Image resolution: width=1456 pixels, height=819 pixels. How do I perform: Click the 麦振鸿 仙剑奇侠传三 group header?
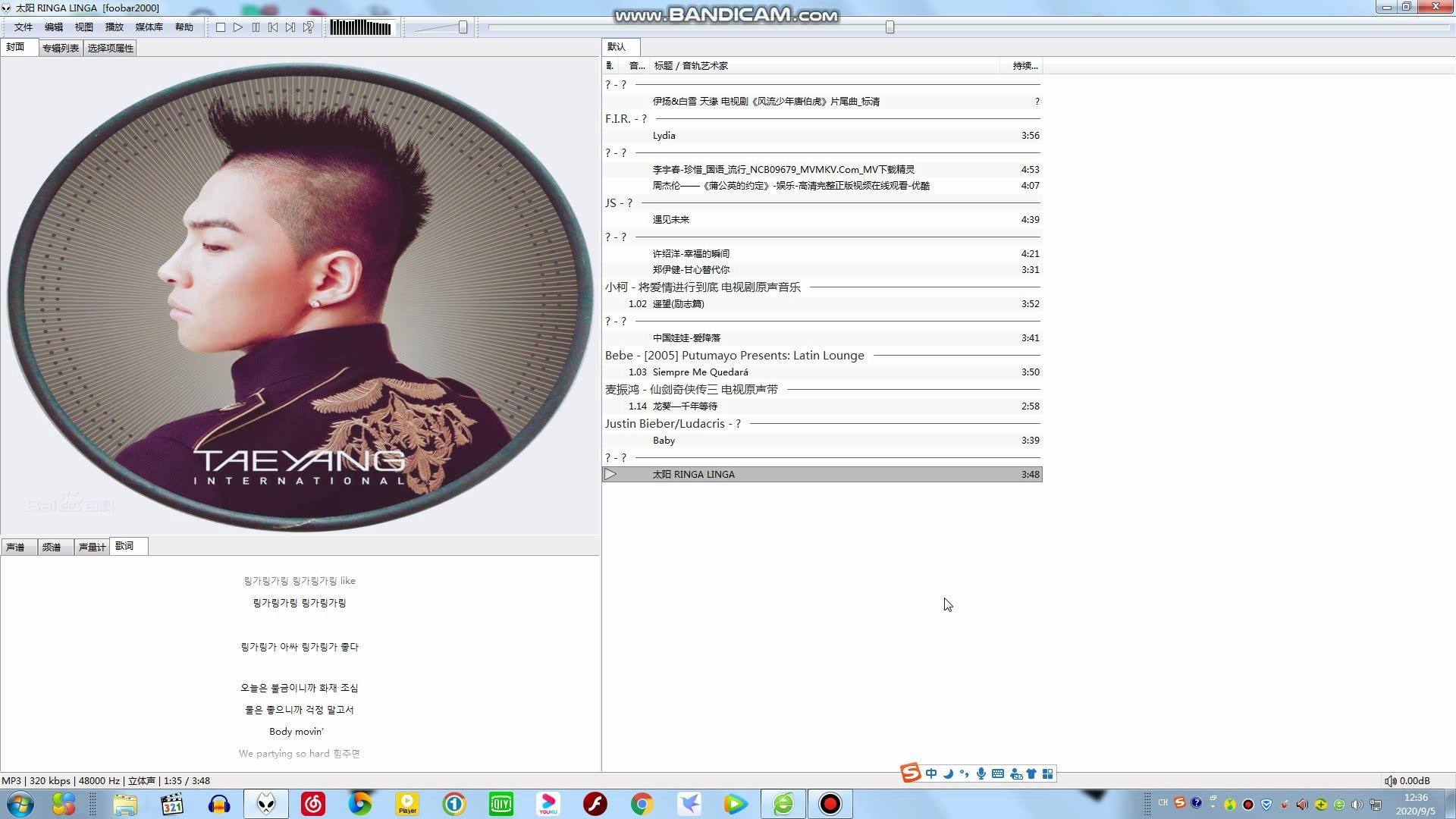pyautogui.click(x=822, y=390)
